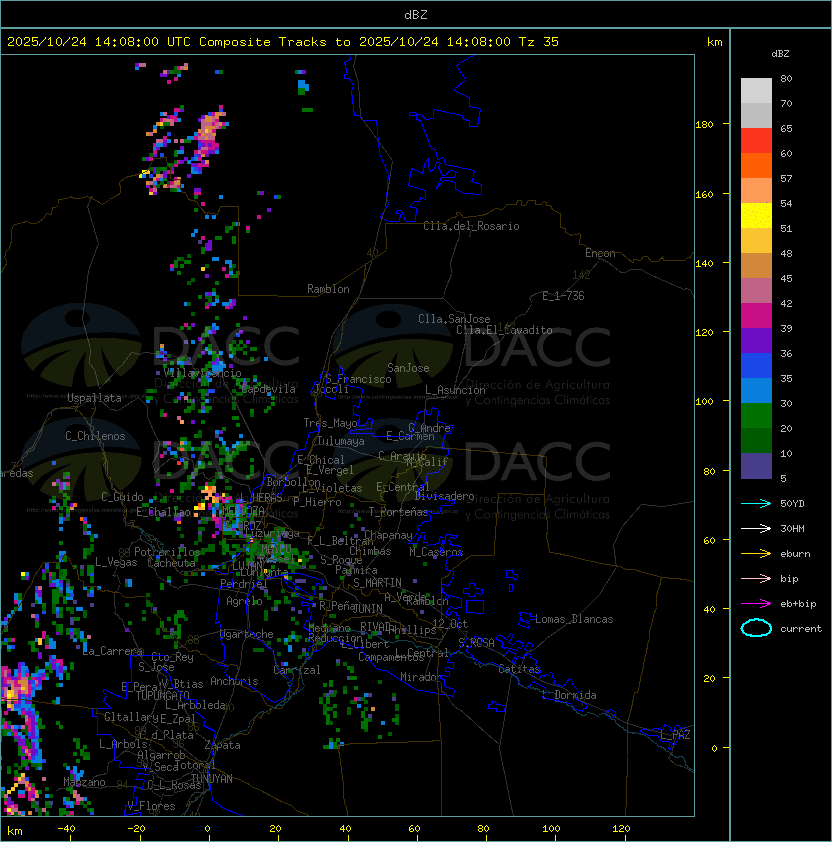Viewport: 832px width, 842px height.
Task: Click the Mirador map label
Action: 421,677
